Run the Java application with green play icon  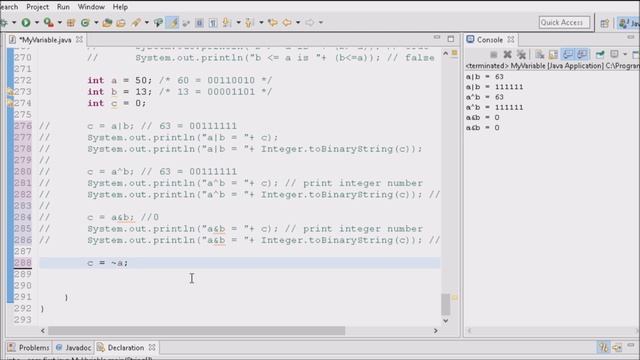(x=26, y=23)
